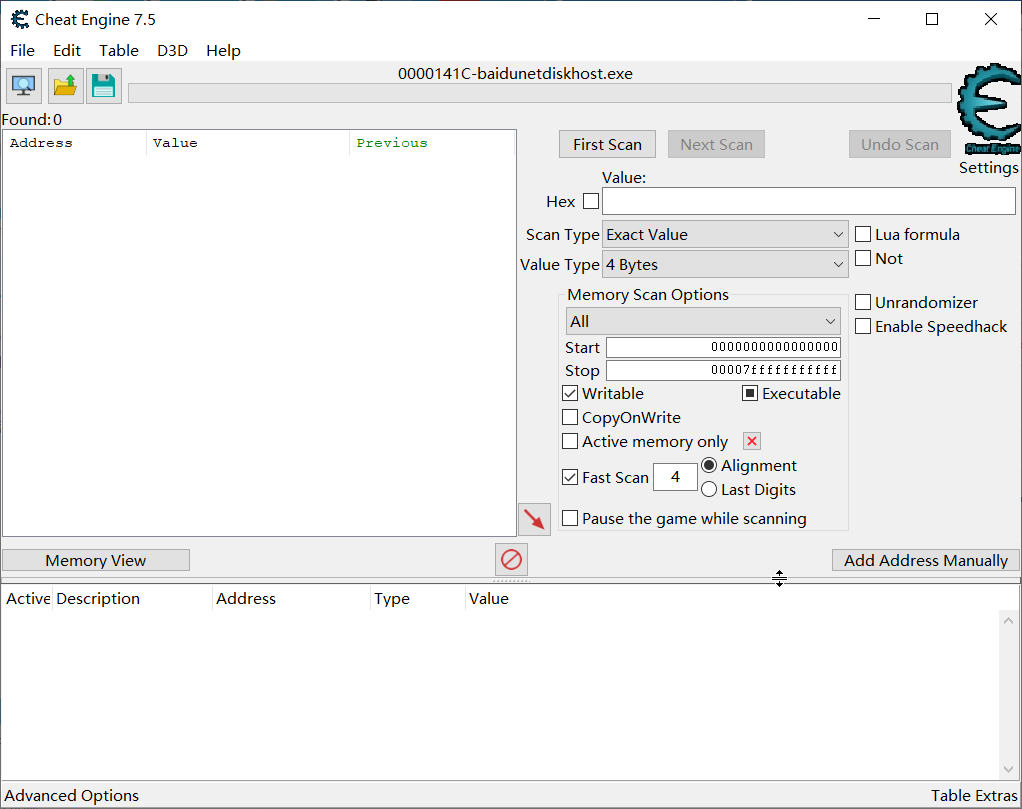
Task: Click the Value input field
Action: tap(809, 201)
